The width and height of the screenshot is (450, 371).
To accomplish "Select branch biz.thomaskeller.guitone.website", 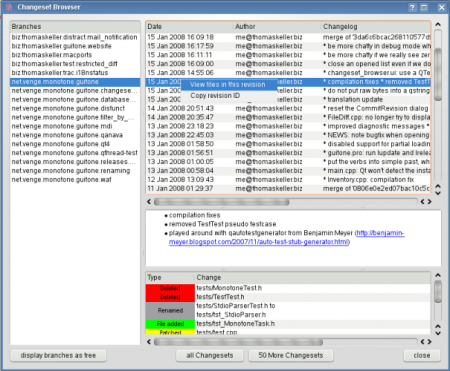I will 75,46.
